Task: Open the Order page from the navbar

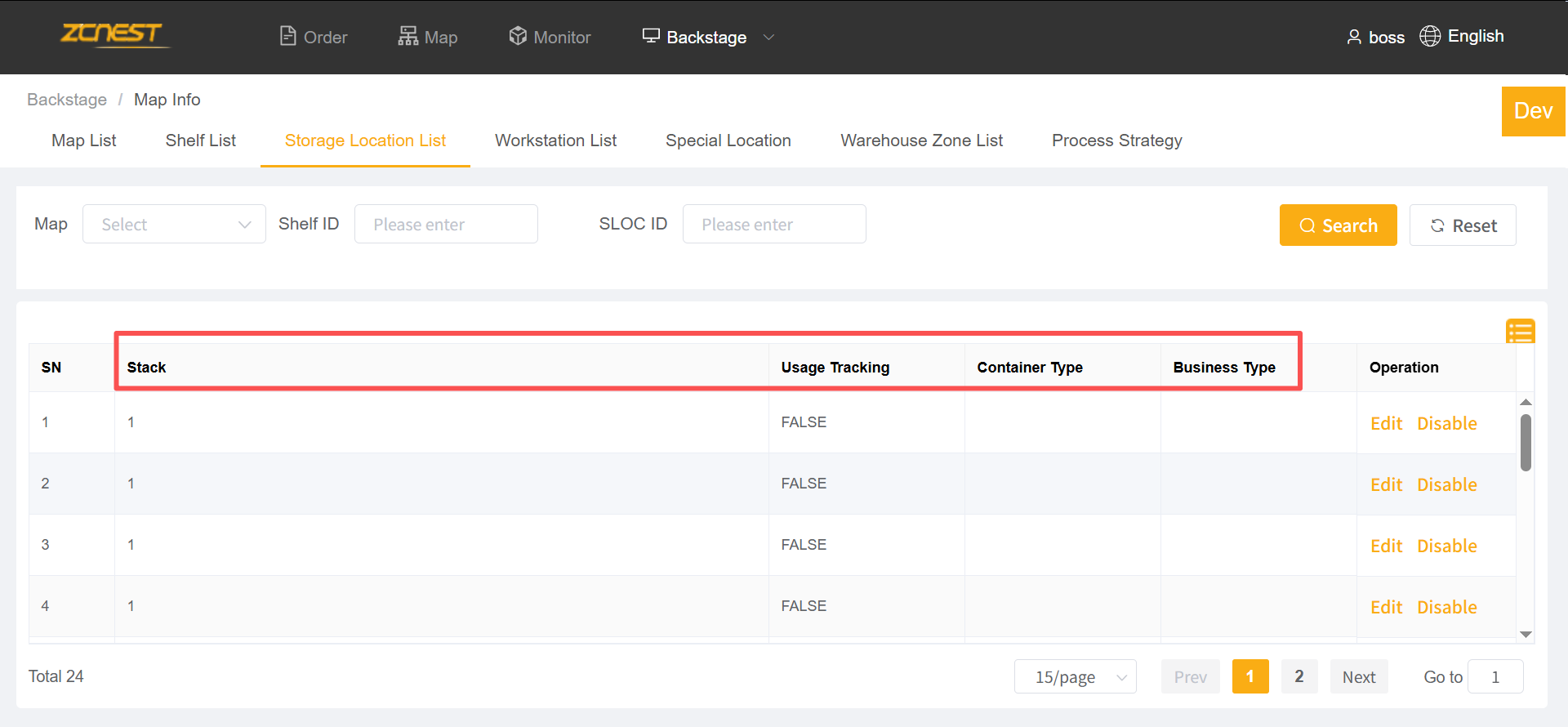Action: click(314, 37)
